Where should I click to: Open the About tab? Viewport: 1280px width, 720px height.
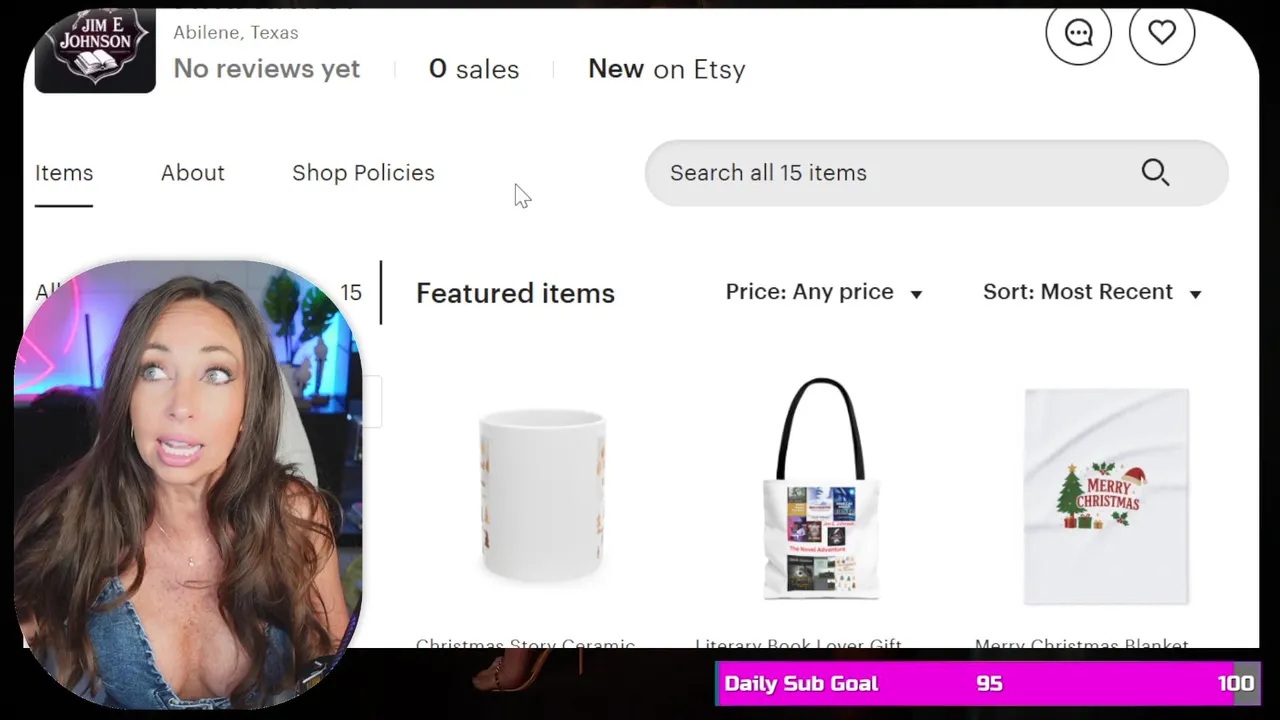[192, 173]
